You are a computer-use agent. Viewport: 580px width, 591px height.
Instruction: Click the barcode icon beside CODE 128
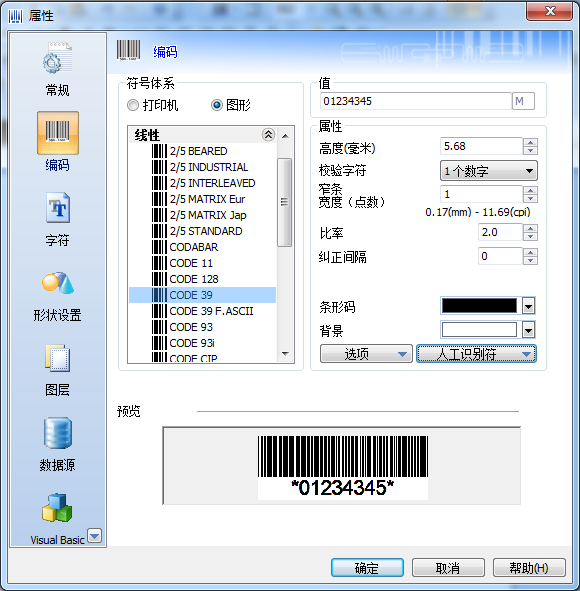coord(159,279)
